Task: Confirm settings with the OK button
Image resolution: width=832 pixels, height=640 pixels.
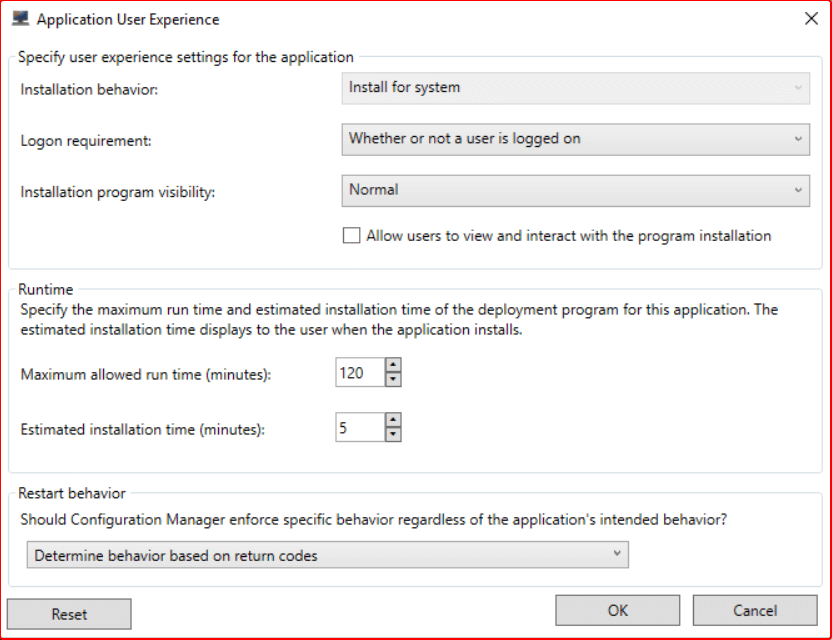Action: point(618,610)
